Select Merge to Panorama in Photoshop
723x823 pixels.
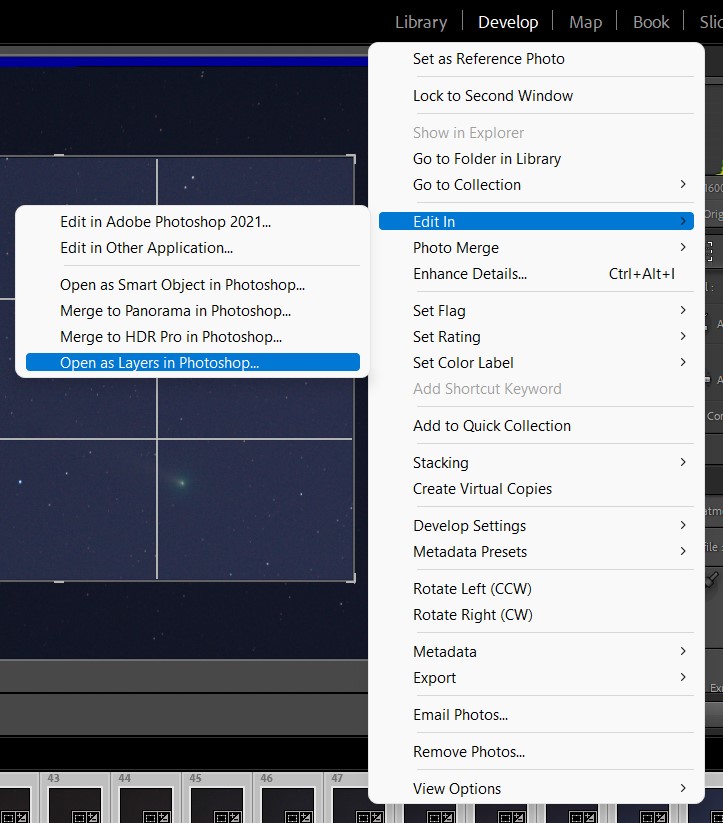click(x=193, y=311)
